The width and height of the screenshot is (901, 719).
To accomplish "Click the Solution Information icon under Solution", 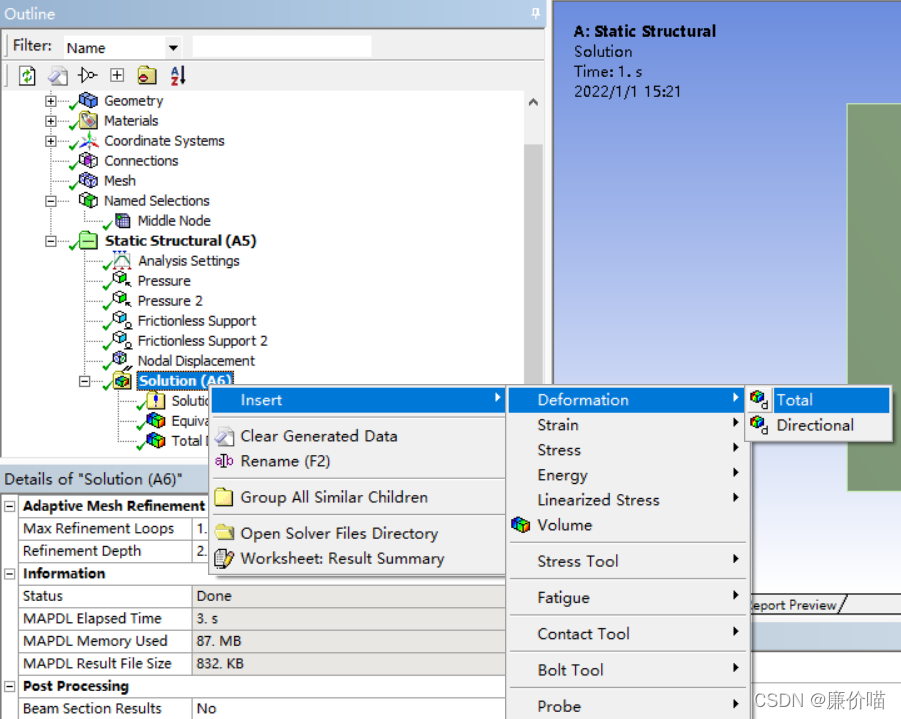I will (x=156, y=401).
